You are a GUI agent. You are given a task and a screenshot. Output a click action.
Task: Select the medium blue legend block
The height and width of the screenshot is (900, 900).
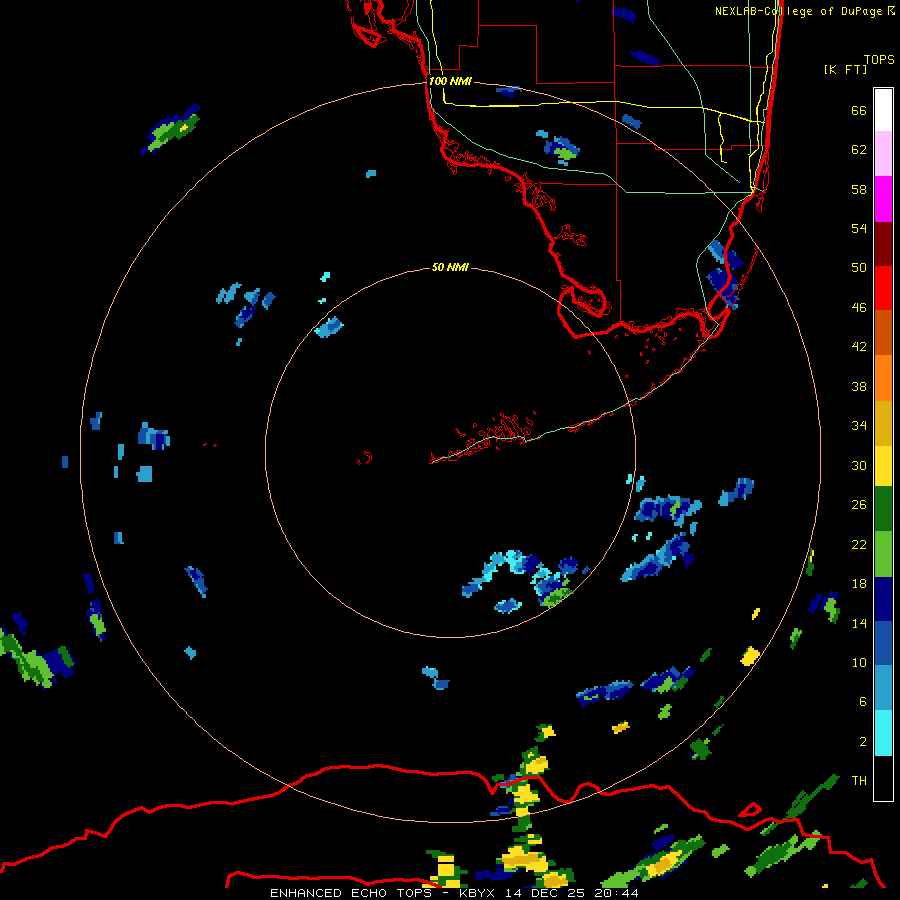click(x=883, y=643)
